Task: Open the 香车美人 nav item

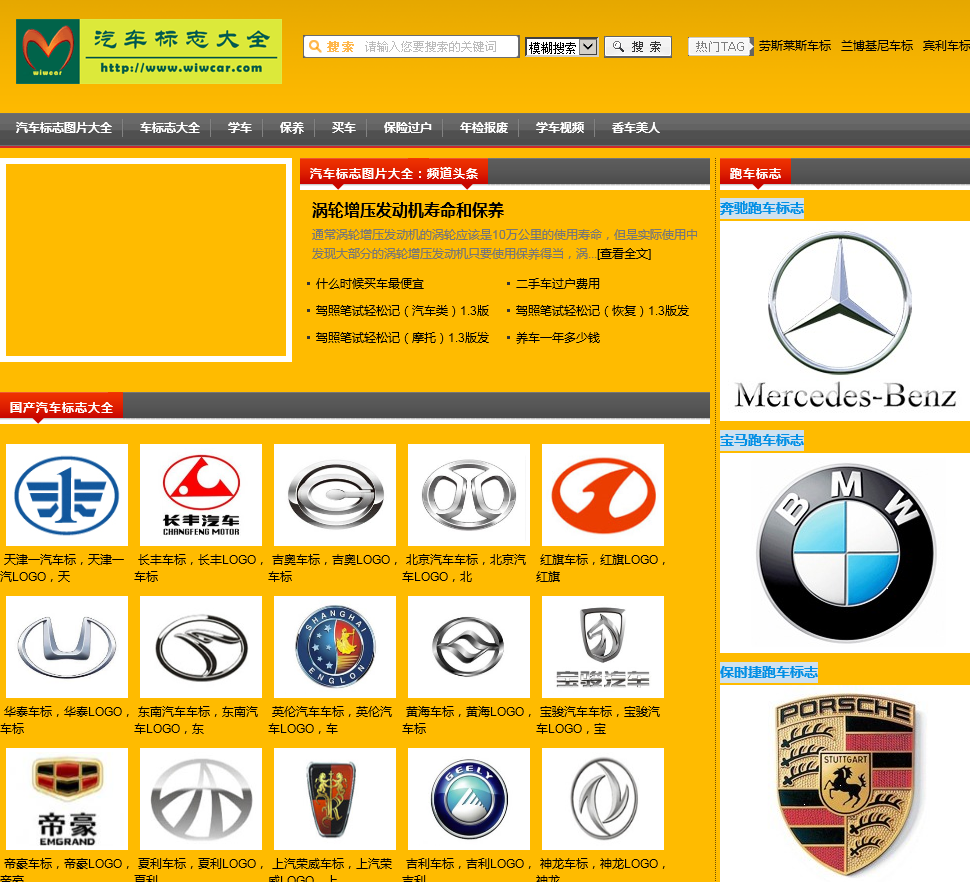Action: pyautogui.click(x=636, y=128)
